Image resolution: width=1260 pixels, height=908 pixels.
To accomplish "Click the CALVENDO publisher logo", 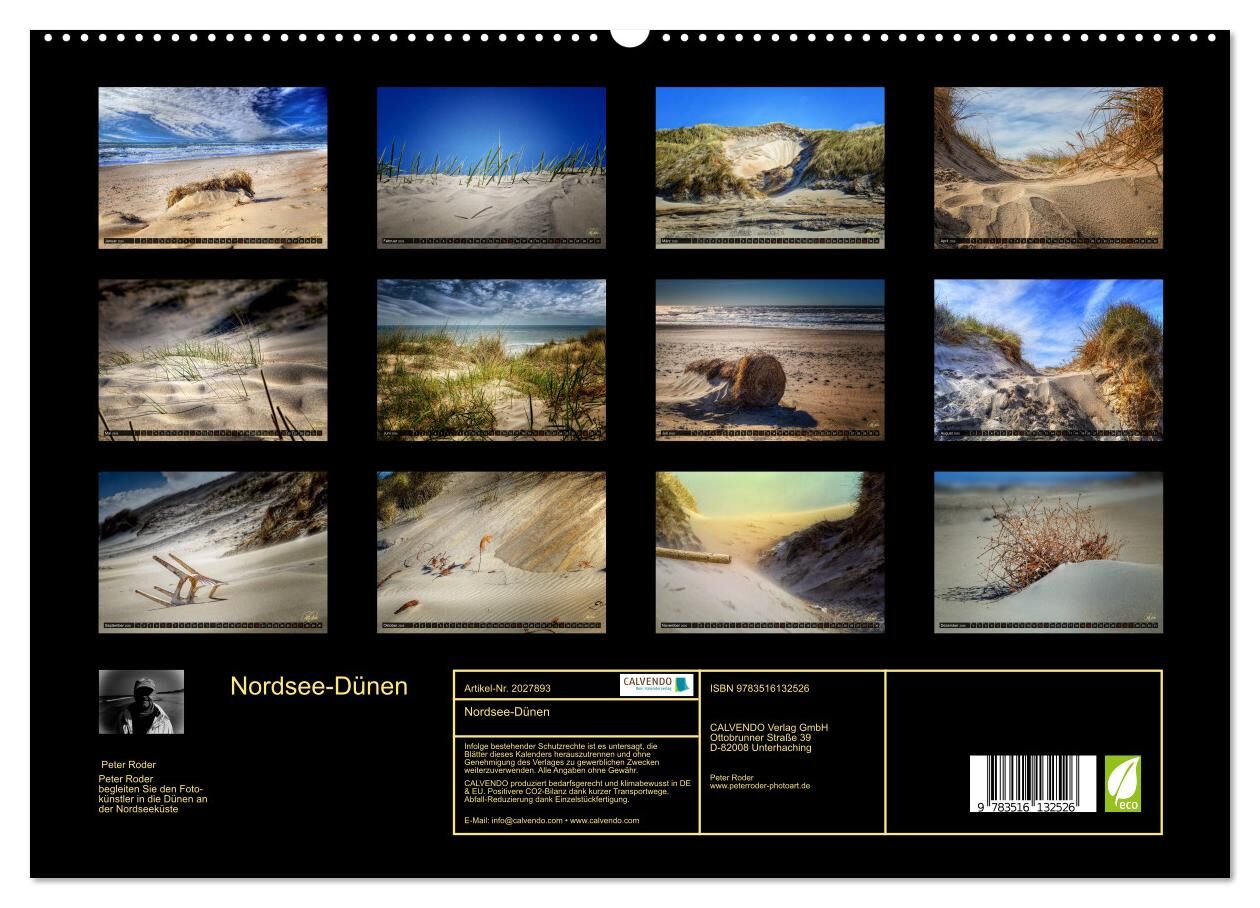I will pos(656,685).
